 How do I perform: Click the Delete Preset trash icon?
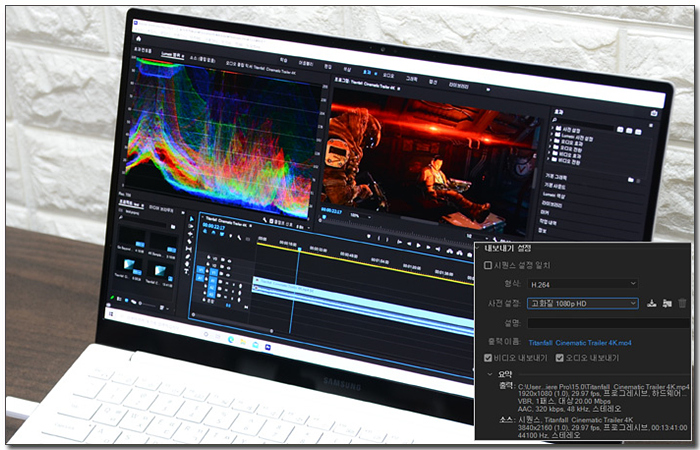click(x=682, y=303)
